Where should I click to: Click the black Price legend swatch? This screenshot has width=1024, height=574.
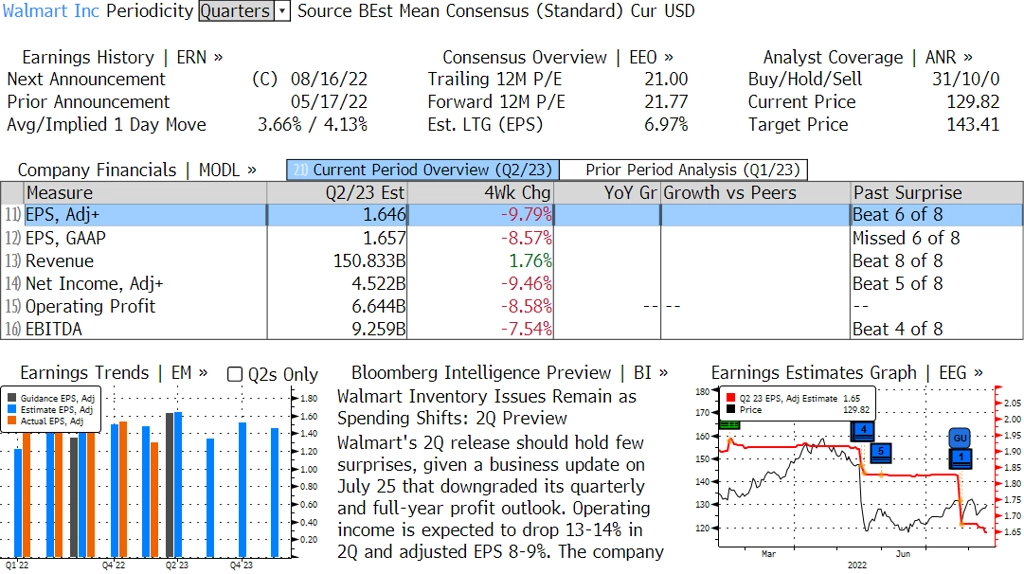[730, 409]
